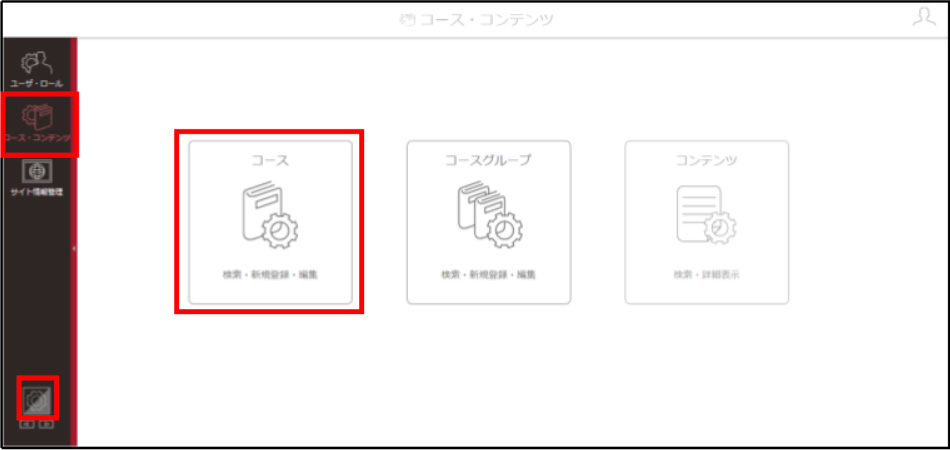Click the left arrow button under the gear toggle
950x450 pixels.
click(x=27, y=424)
